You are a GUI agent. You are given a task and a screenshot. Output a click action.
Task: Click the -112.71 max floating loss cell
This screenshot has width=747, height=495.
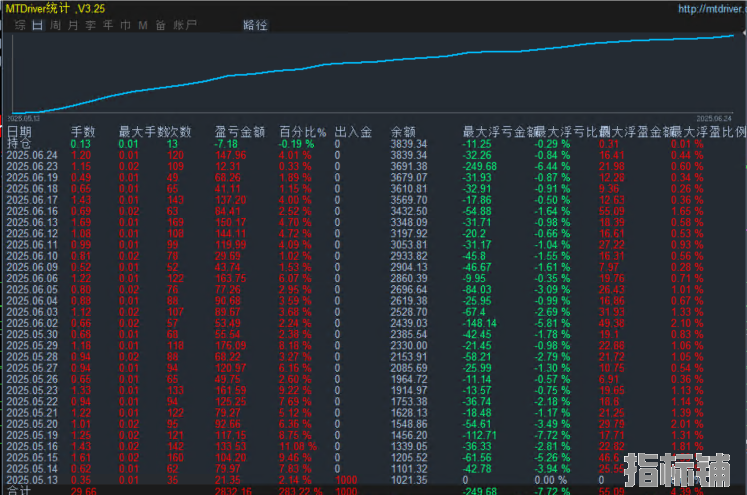pyautogui.click(x=479, y=435)
